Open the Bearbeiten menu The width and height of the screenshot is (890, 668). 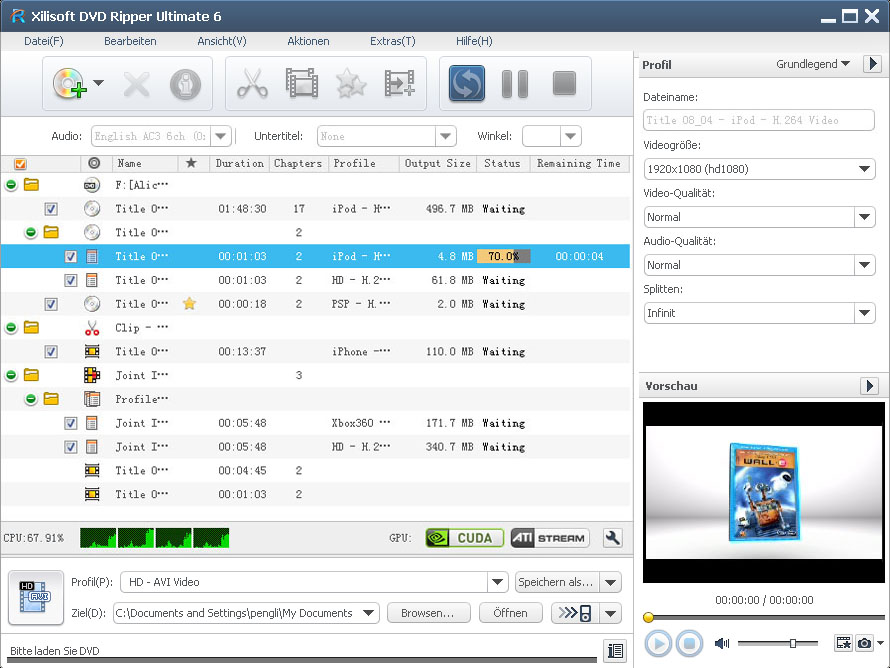[130, 41]
